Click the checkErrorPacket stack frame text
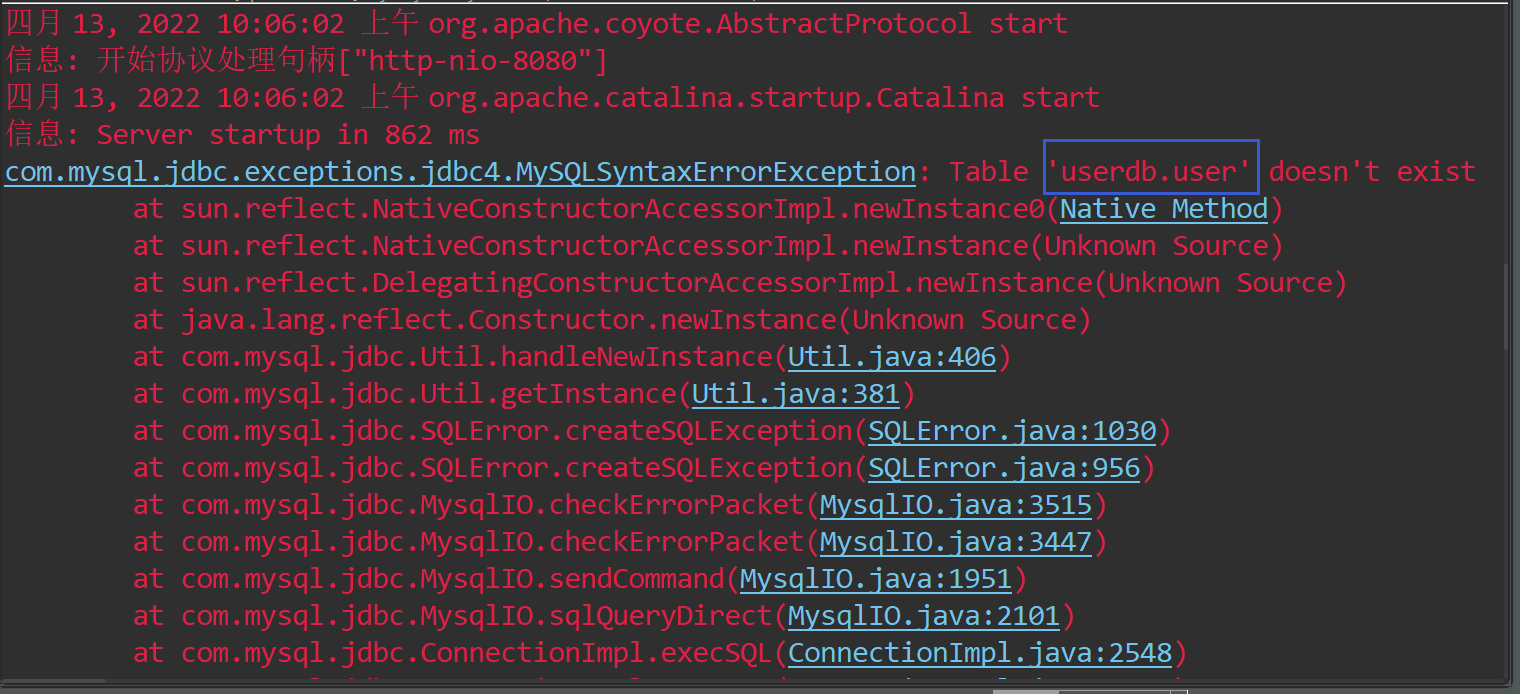The width and height of the screenshot is (1520, 694). 480,504
